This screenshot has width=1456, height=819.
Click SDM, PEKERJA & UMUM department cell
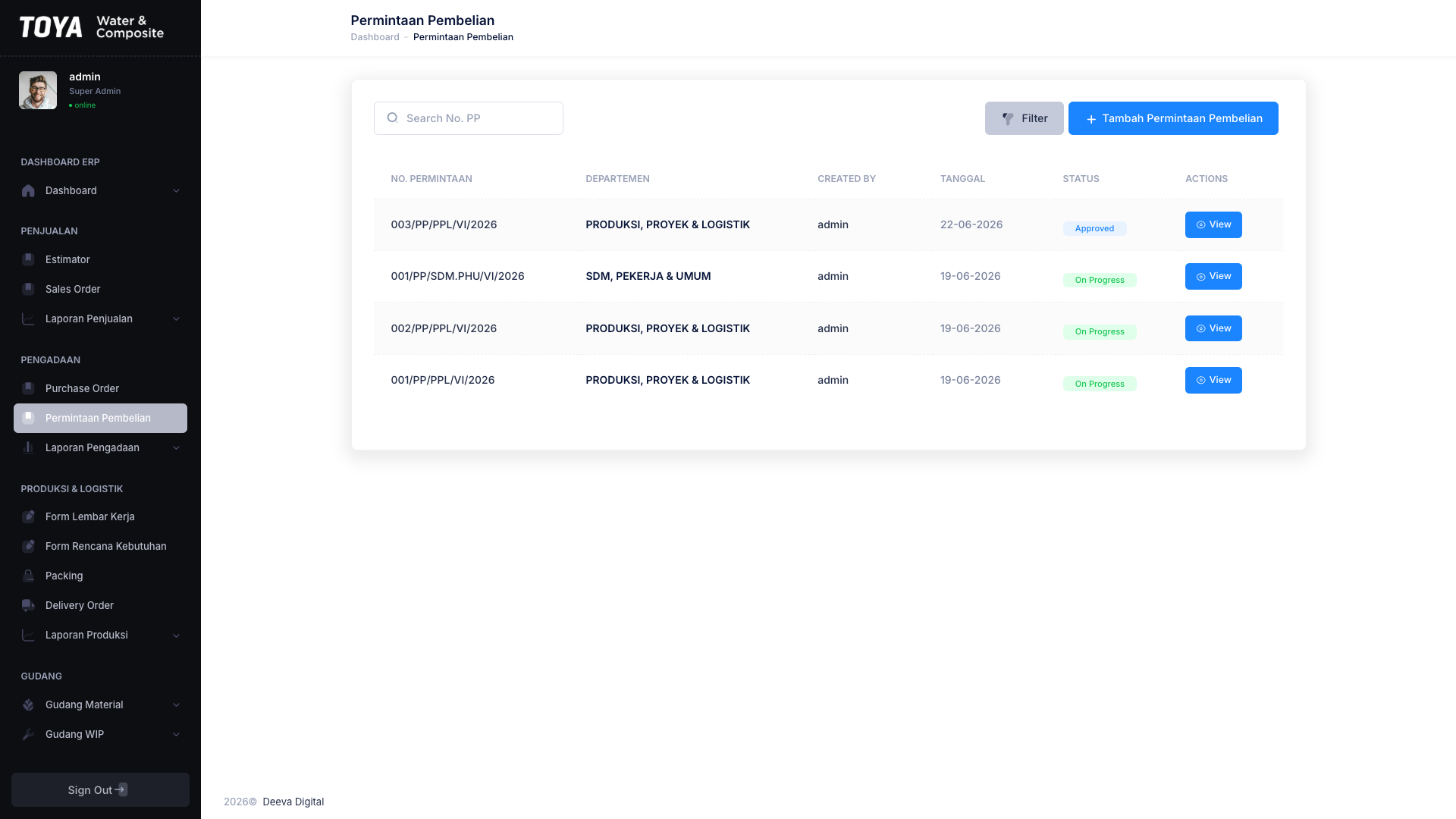coord(648,276)
